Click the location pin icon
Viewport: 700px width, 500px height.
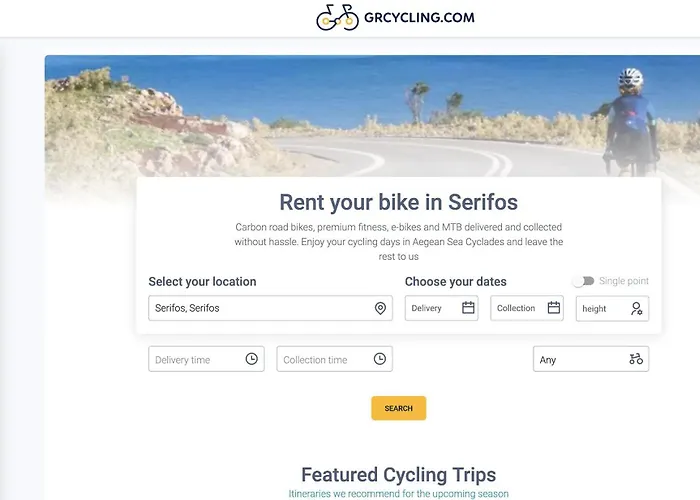(x=380, y=309)
